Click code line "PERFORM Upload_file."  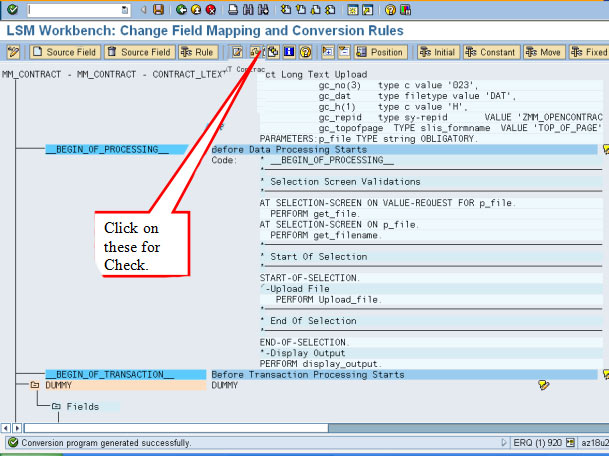tap(329, 300)
